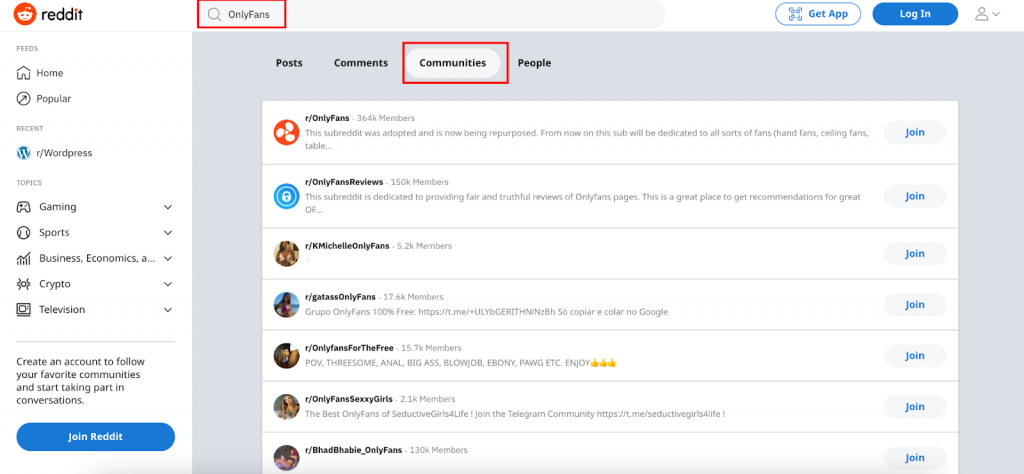The width and height of the screenshot is (1024, 474).
Task: Open the r/OnlyFansReviews community name
Action: [x=344, y=182]
